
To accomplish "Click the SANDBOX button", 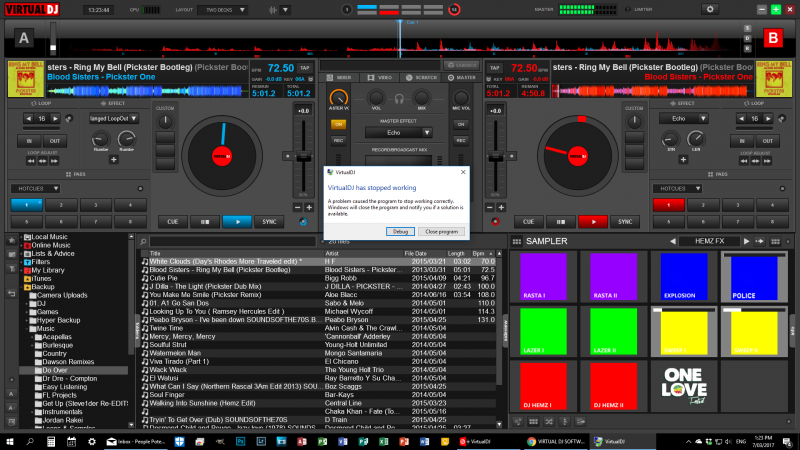I will [461, 65].
